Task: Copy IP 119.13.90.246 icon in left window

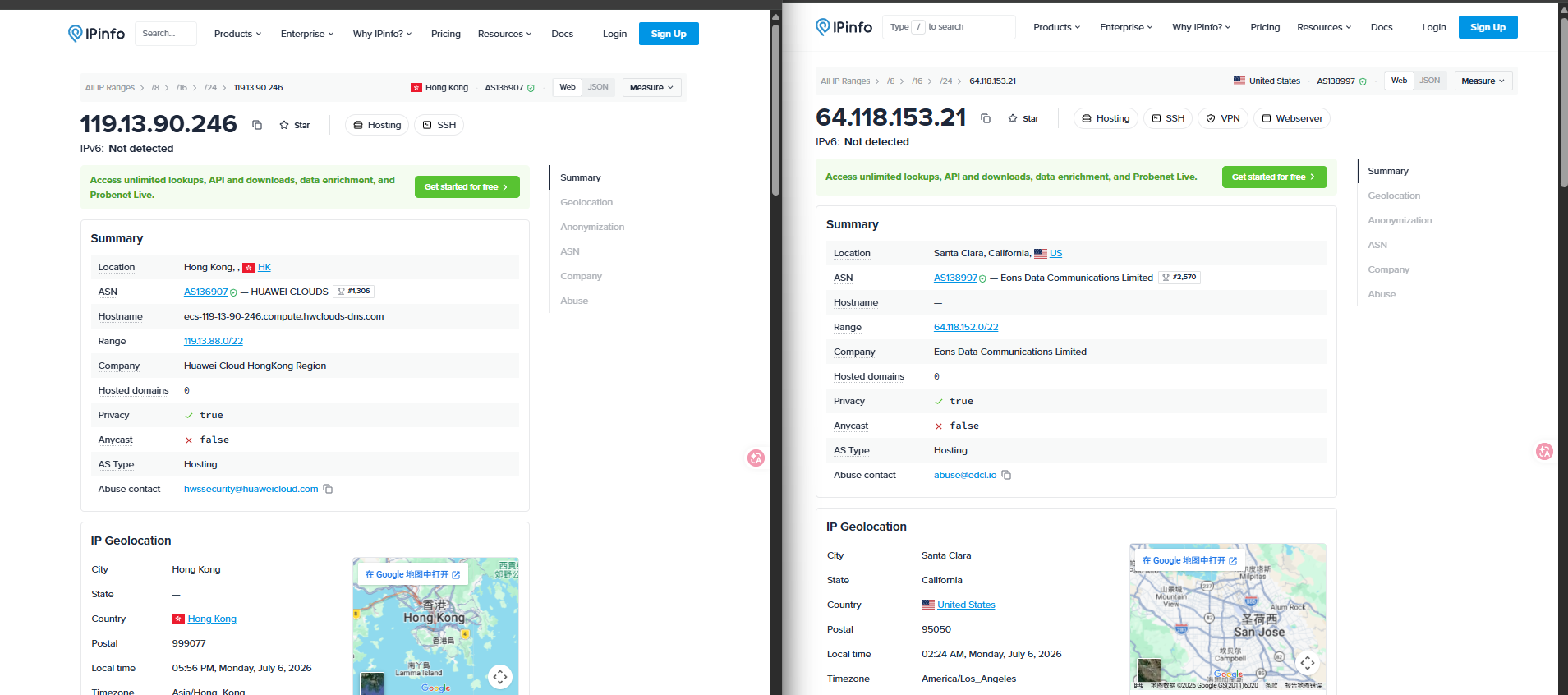Action: (257, 125)
